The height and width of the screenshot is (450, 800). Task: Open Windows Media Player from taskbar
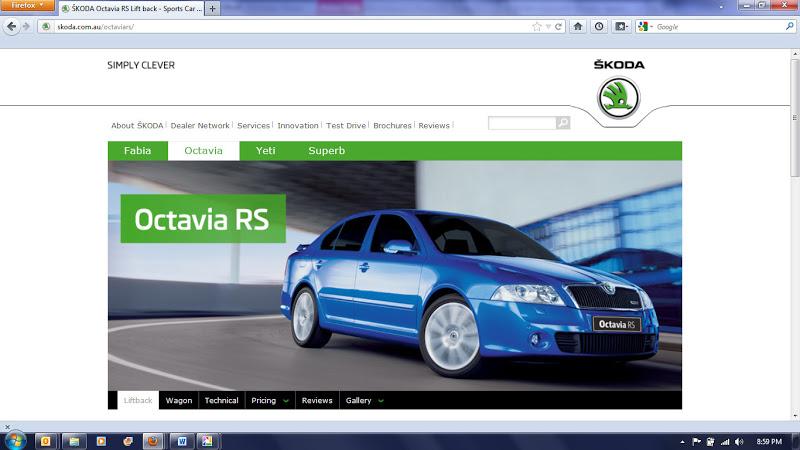(101, 441)
